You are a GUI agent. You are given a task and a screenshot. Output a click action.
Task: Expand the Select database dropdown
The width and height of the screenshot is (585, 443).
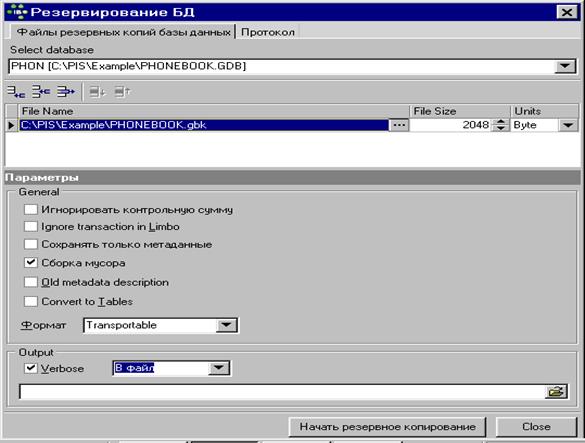tap(565, 66)
